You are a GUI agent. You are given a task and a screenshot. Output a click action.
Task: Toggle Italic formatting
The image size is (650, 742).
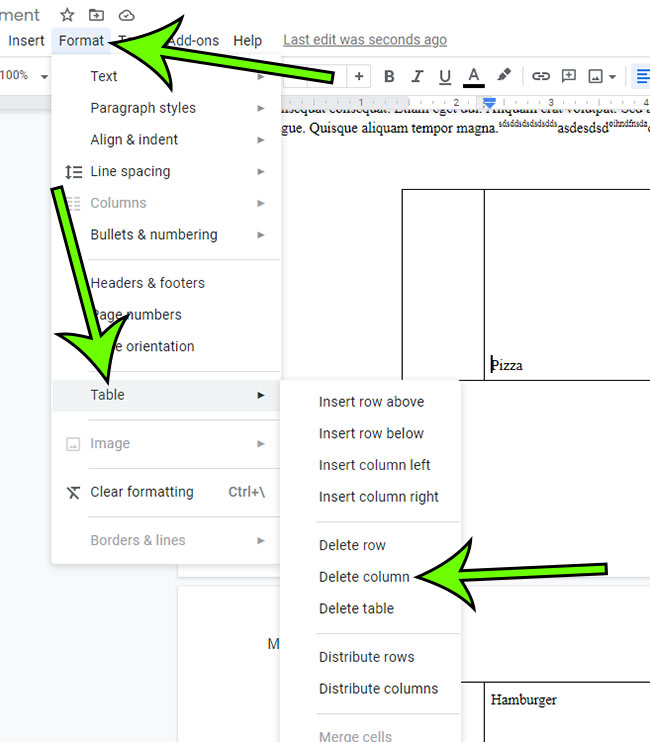[x=417, y=76]
